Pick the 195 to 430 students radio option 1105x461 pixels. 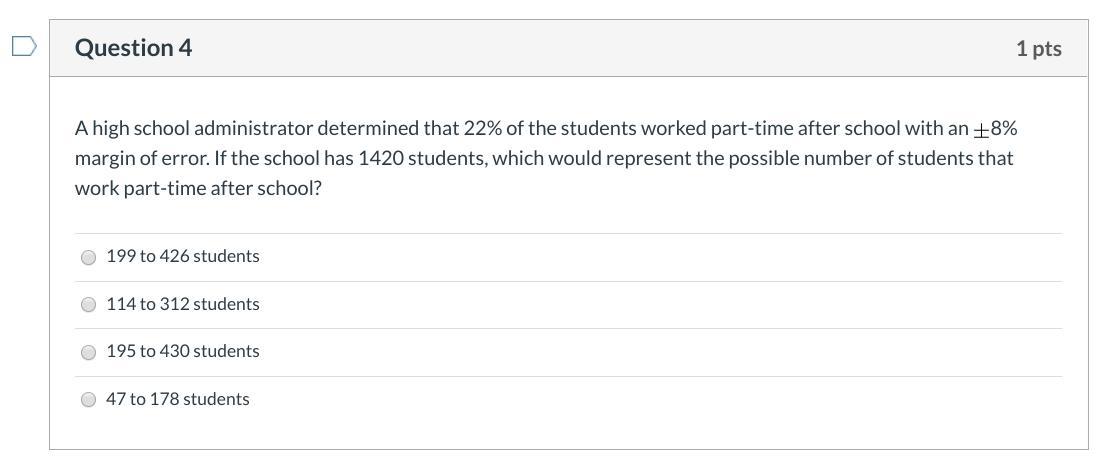[x=88, y=352]
